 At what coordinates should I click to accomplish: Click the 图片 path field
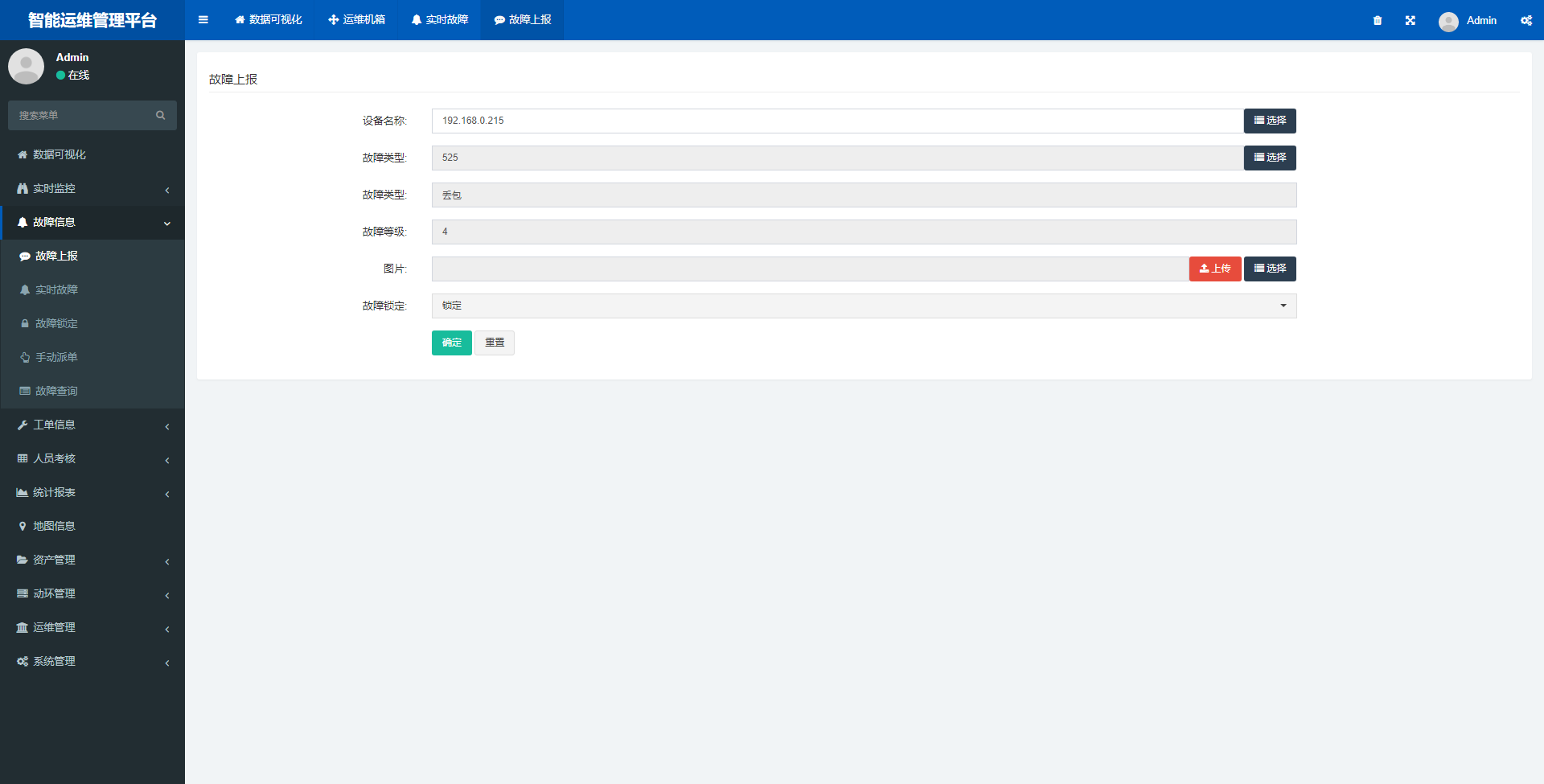click(810, 269)
